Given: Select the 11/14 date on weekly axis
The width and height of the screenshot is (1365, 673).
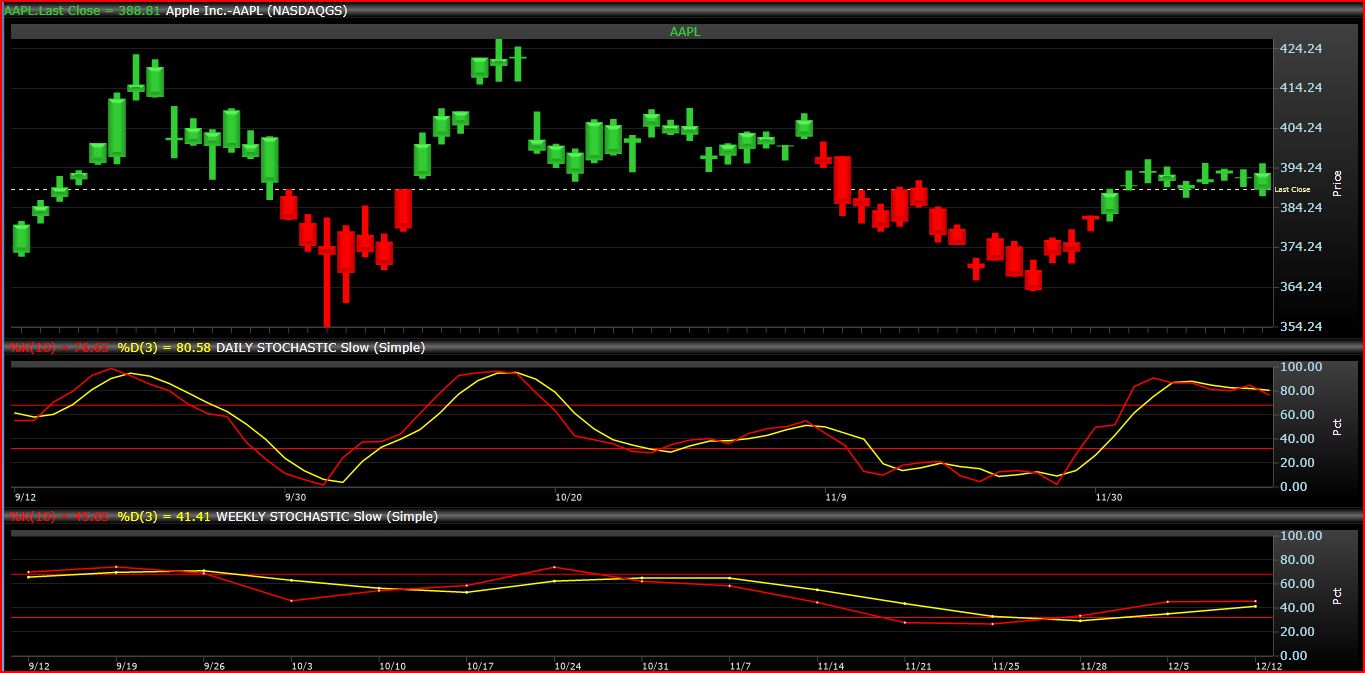Looking at the screenshot, I should (830, 665).
